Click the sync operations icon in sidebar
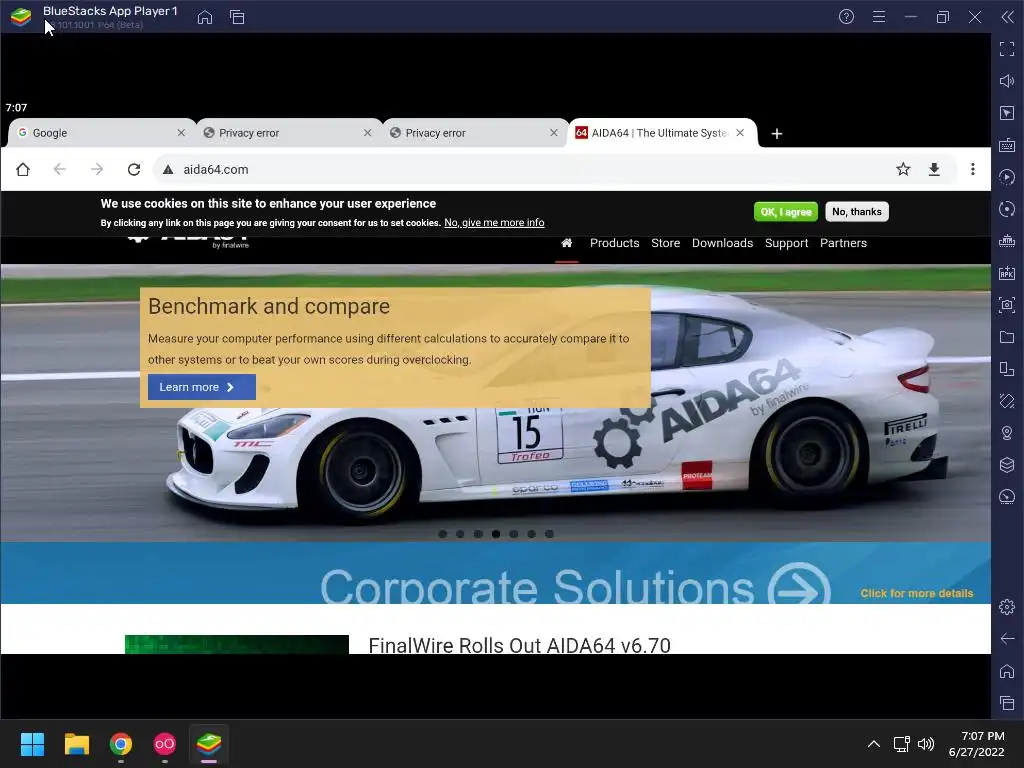Image resolution: width=1024 pixels, height=768 pixels. pos(1007,209)
